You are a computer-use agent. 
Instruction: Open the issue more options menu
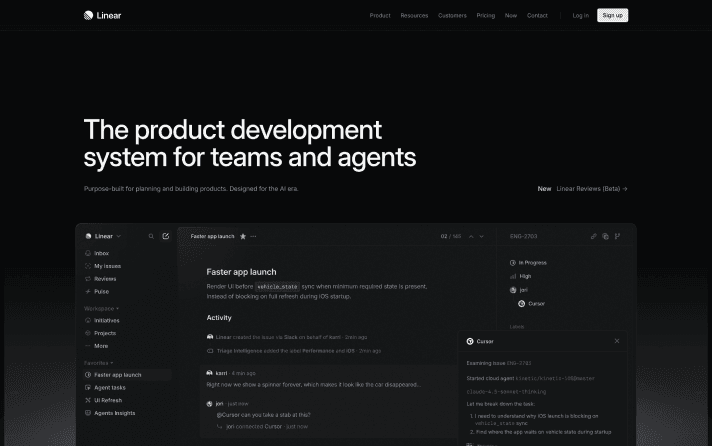(253, 236)
